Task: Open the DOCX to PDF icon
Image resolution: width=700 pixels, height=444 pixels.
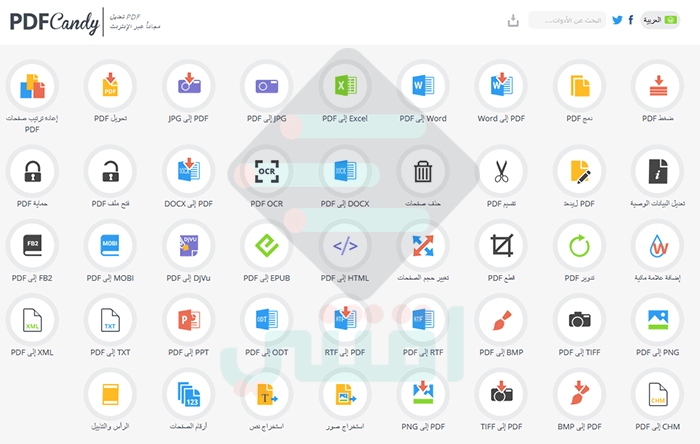Action: [188, 171]
